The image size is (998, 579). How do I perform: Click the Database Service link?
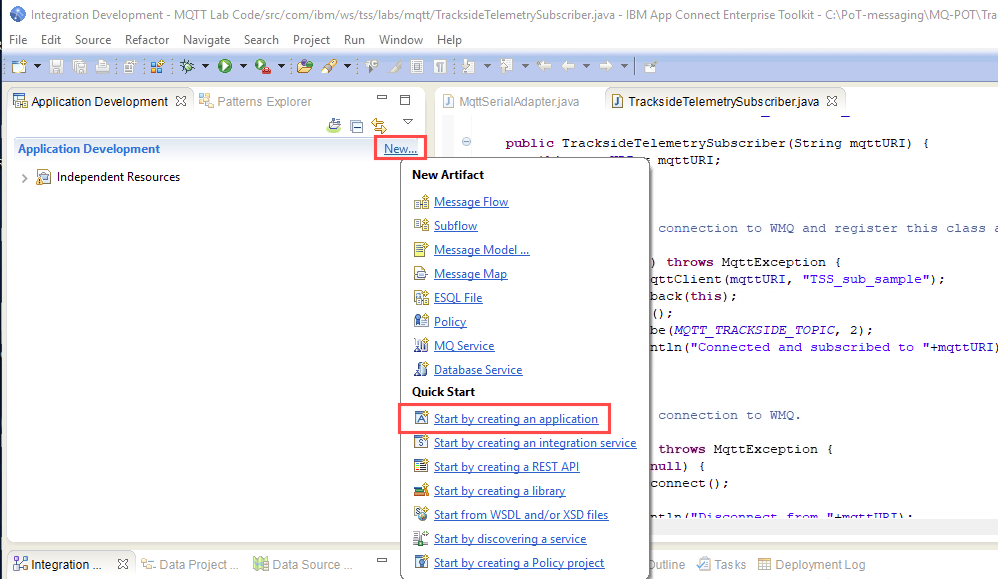coord(478,370)
